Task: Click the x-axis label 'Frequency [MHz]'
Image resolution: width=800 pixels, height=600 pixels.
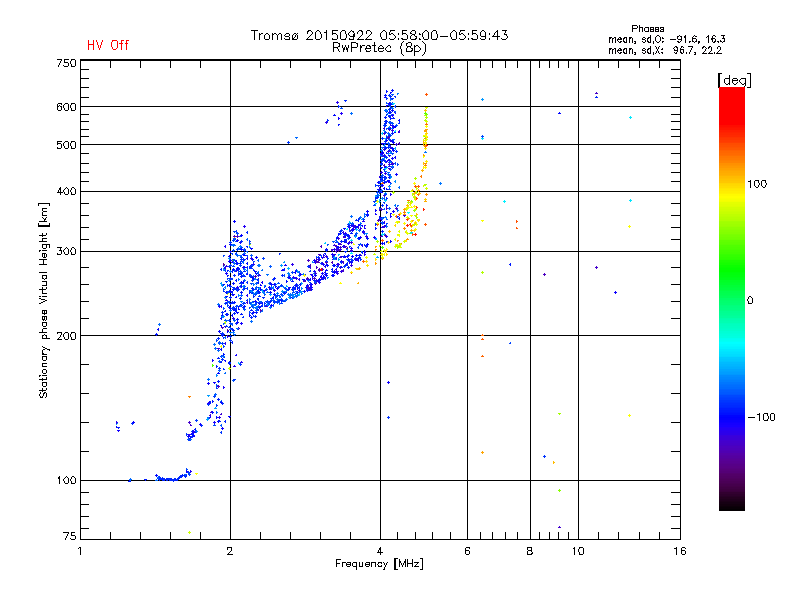Action: pos(379,564)
